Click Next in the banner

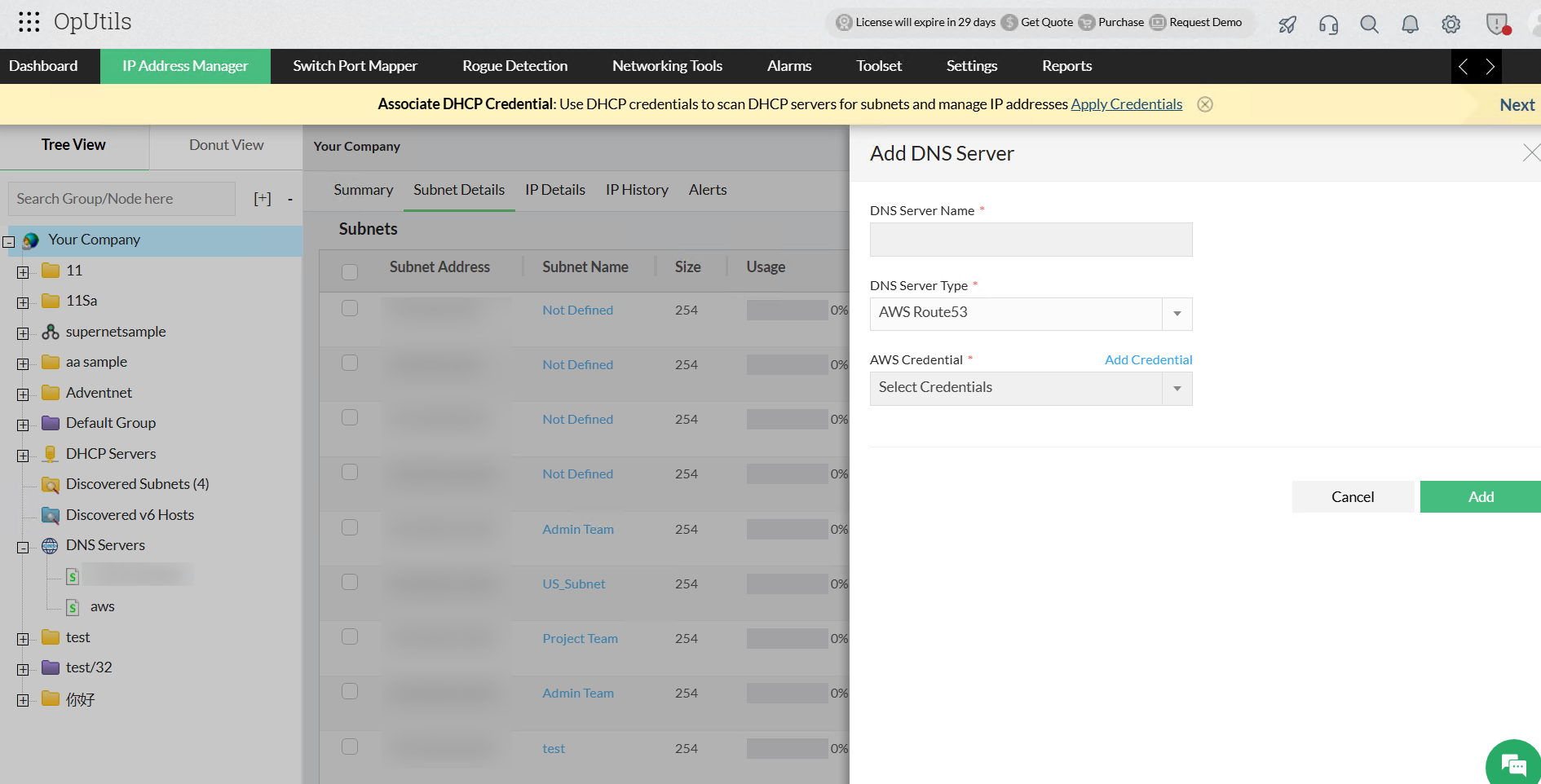click(1517, 105)
